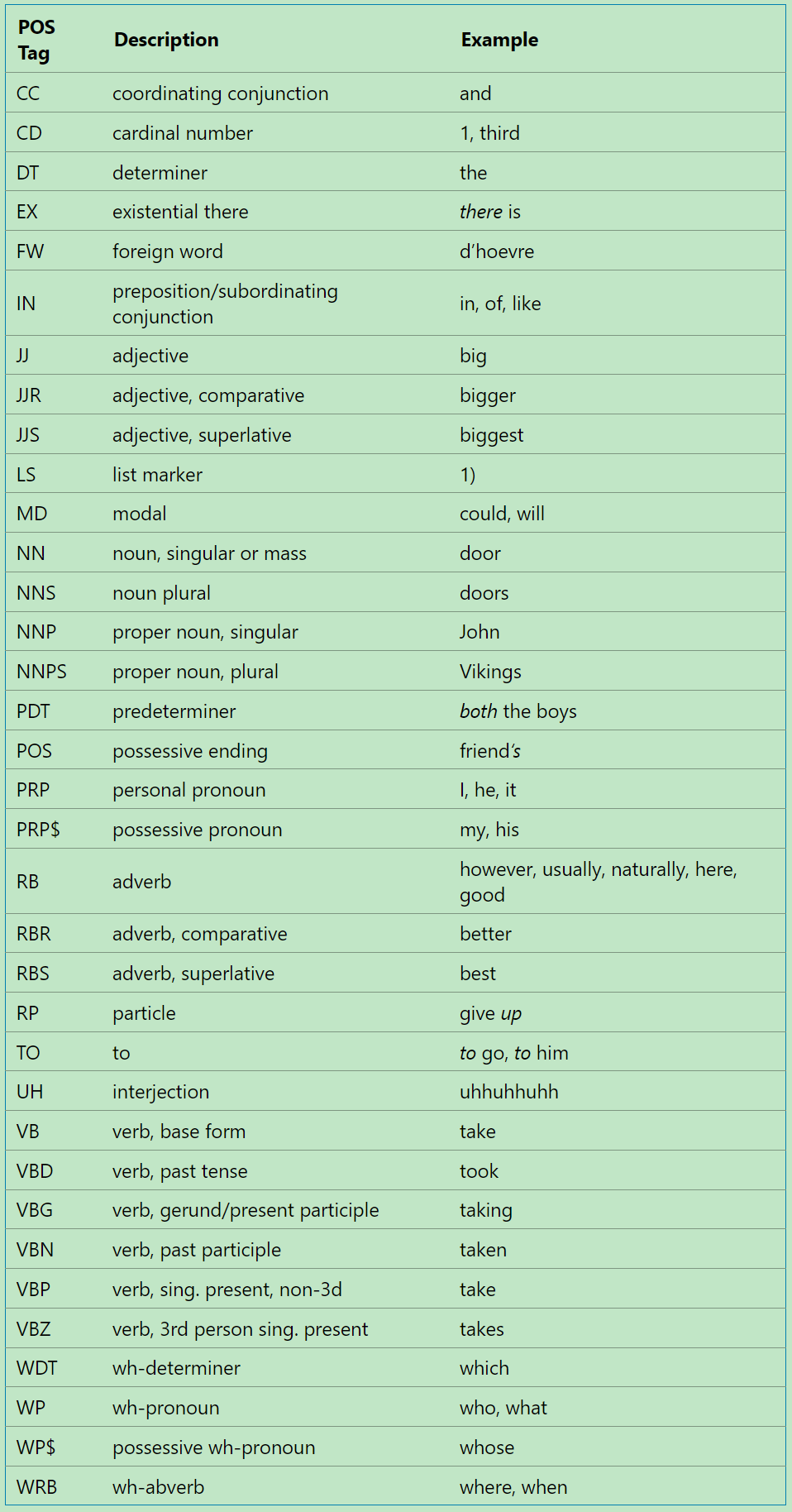
Task: Click the "possessive wh-pronoun" description
Action: (213, 1447)
